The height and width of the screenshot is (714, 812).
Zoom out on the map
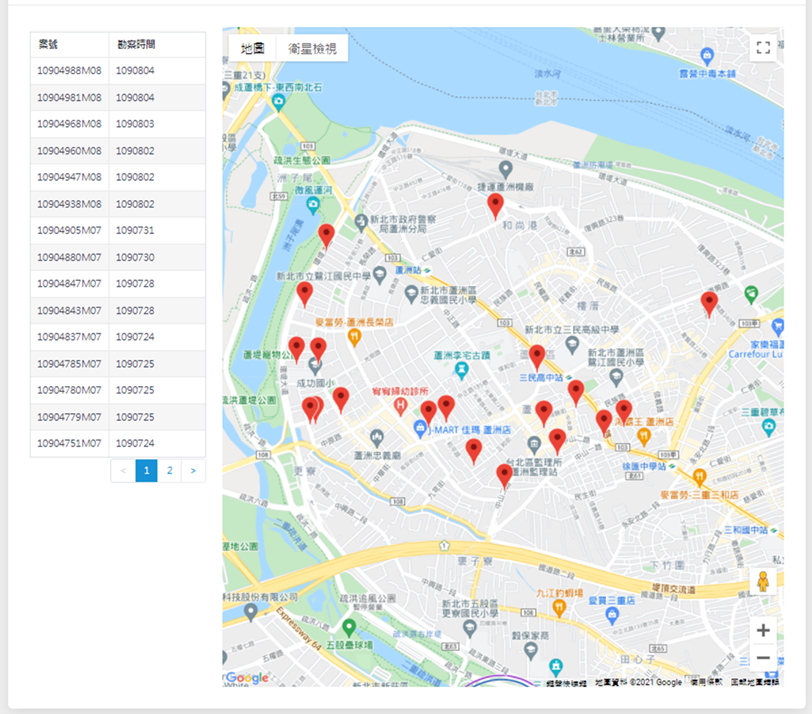pyautogui.click(x=763, y=658)
